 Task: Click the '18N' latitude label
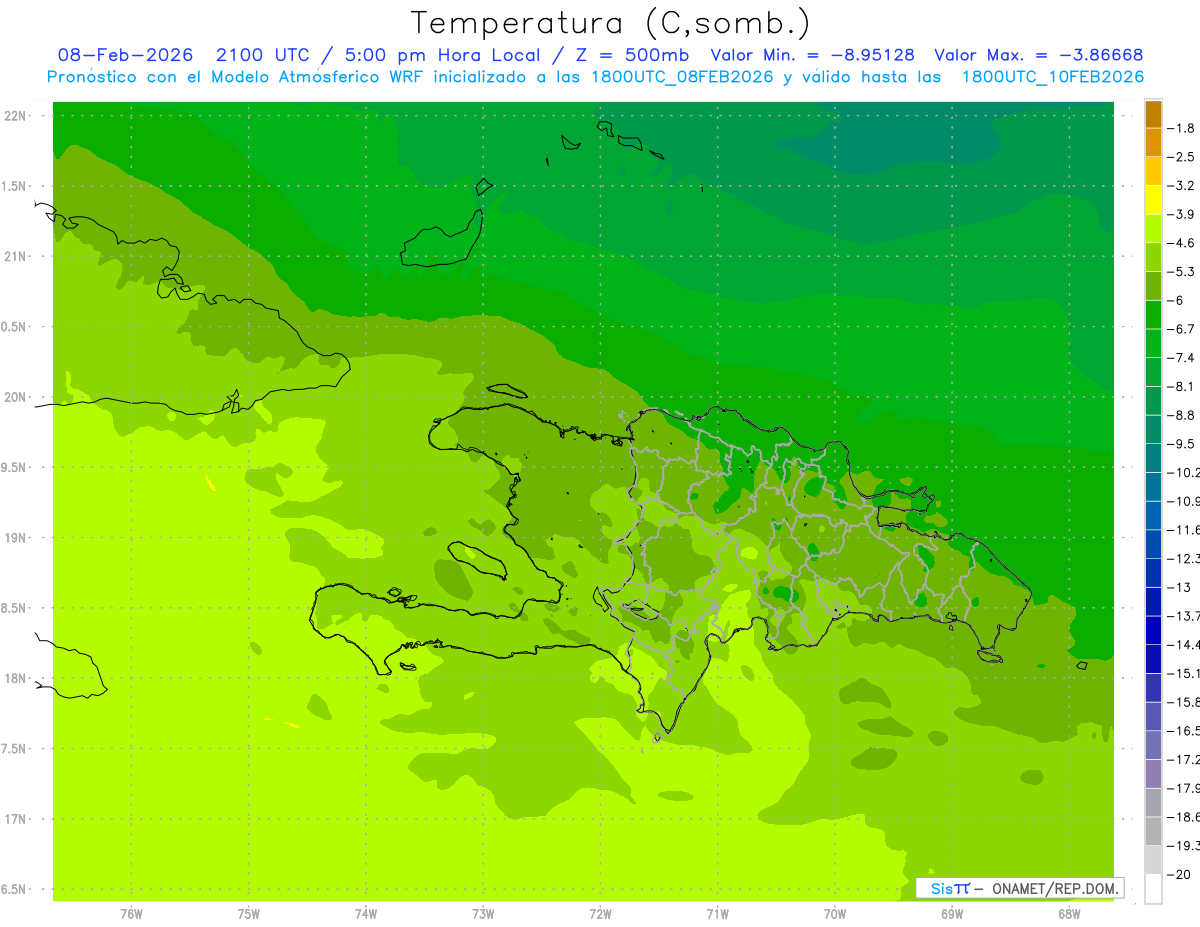16,678
